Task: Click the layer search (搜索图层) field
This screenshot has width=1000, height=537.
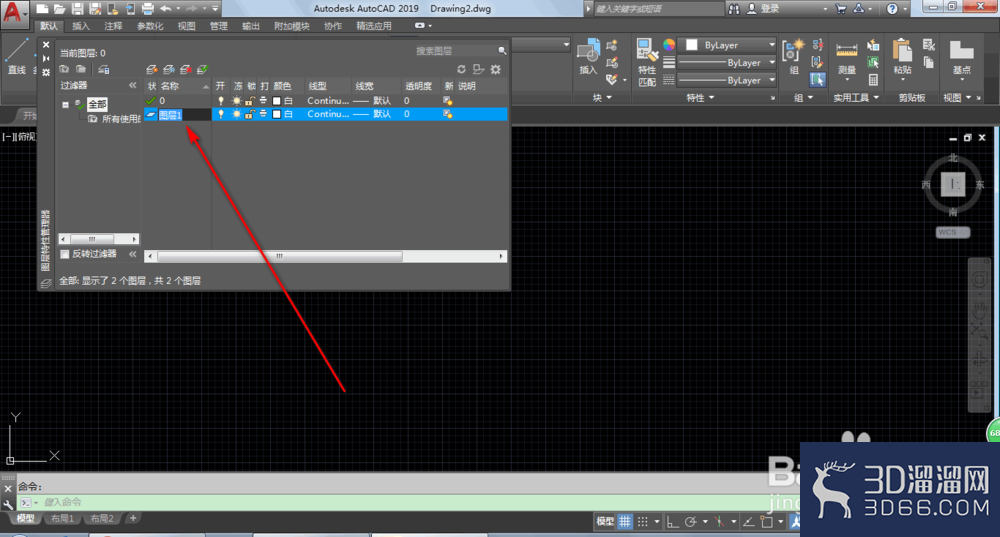Action: pyautogui.click(x=455, y=50)
